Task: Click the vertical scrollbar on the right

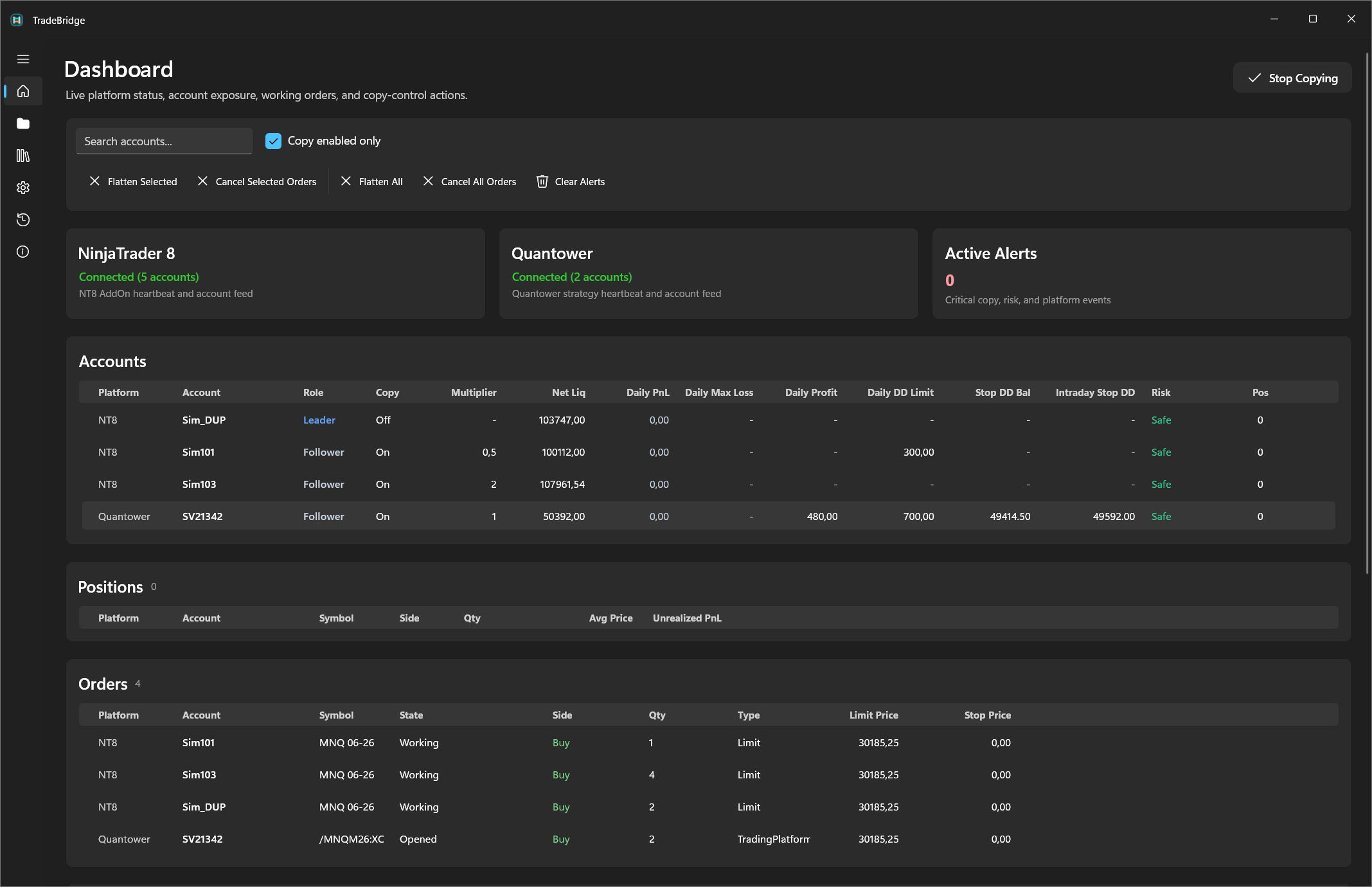Action: click(1367, 312)
